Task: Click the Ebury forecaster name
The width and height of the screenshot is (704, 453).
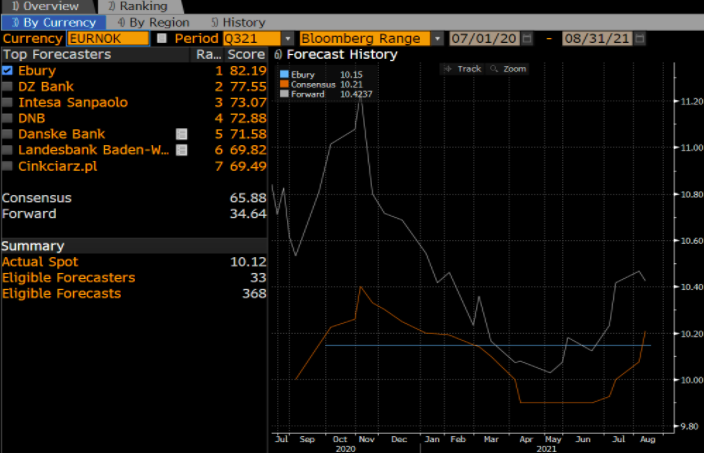Action: pos(37,70)
